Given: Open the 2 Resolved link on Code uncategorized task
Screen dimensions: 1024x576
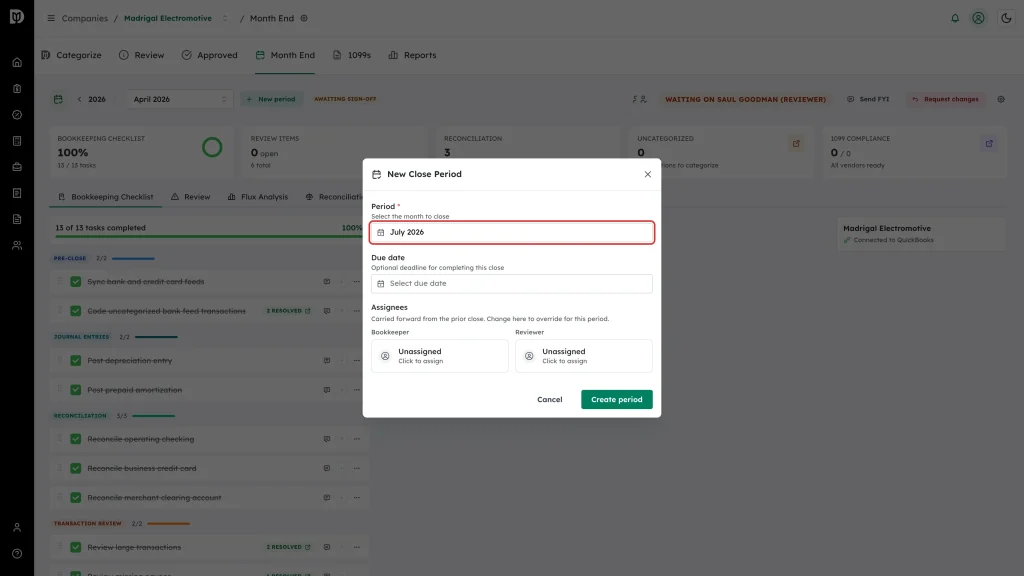Looking at the screenshot, I should pyautogui.click(x=288, y=311).
